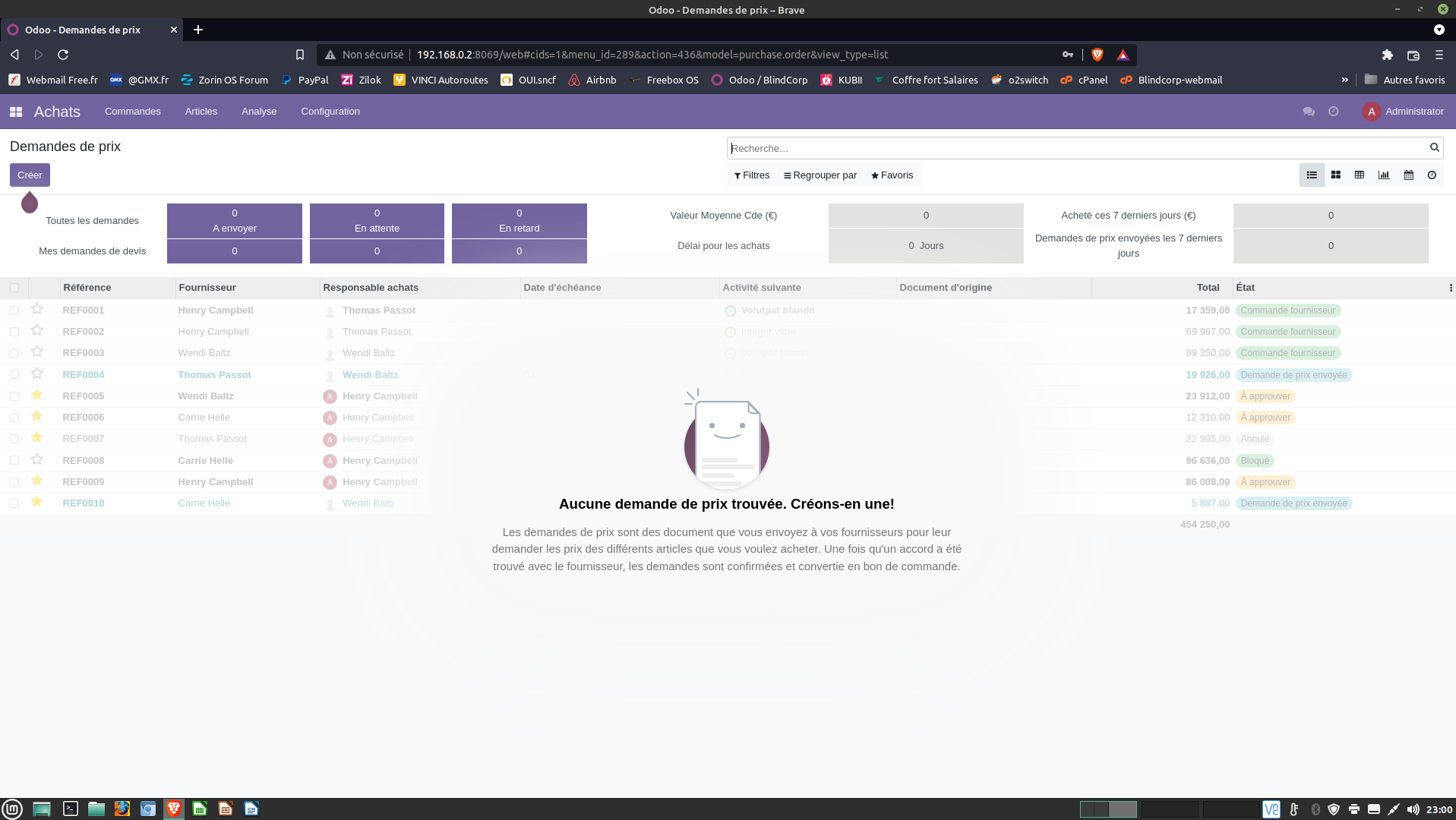Switch to kanban view
The width and height of the screenshot is (1456, 820).
coord(1335,175)
